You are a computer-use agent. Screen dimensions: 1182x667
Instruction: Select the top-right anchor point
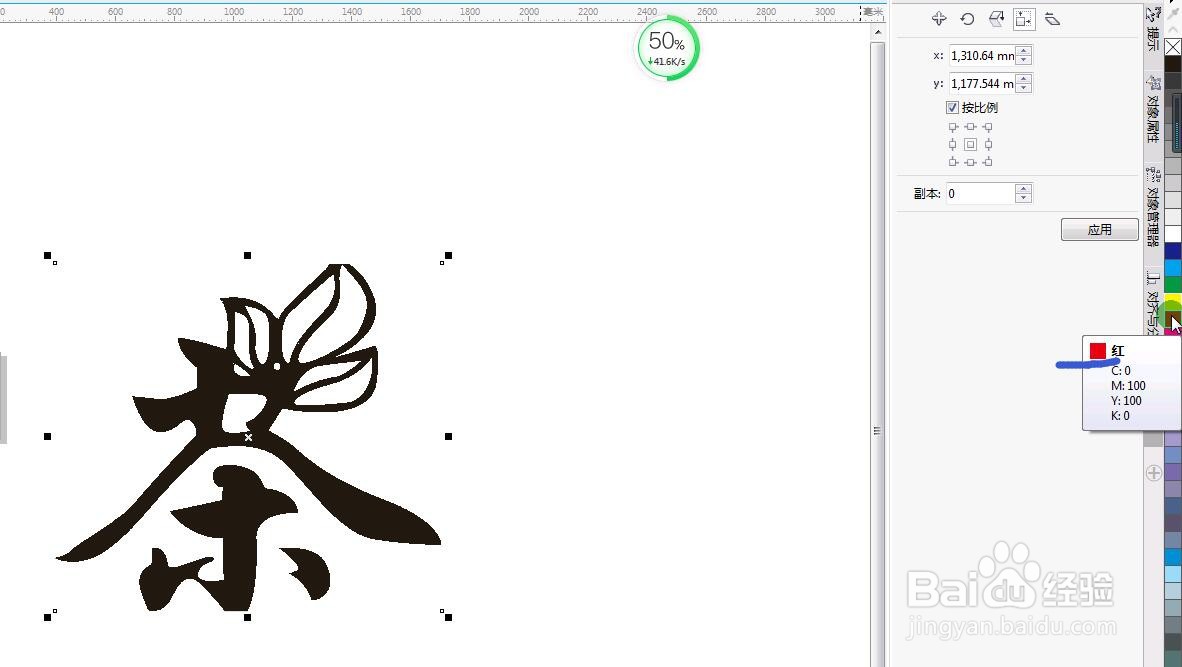pyautogui.click(x=988, y=127)
